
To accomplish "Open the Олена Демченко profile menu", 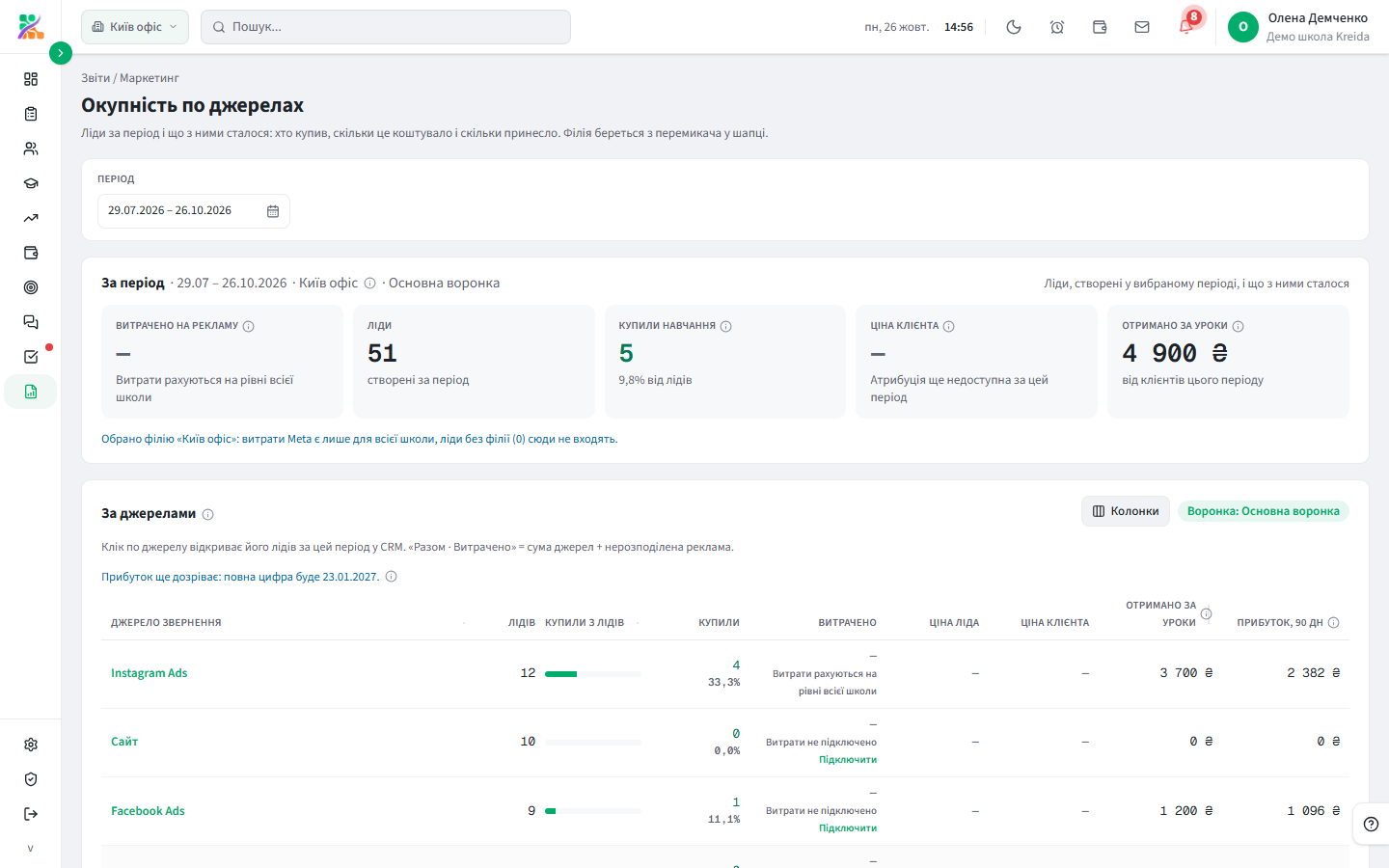I will pyautogui.click(x=1298, y=27).
